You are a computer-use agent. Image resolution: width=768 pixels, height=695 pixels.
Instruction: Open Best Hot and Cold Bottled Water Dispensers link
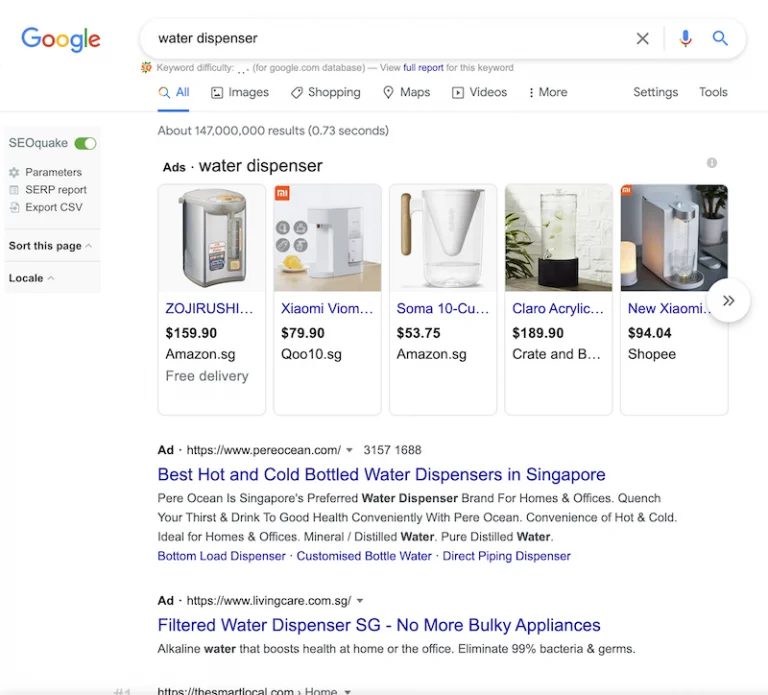pyautogui.click(x=381, y=475)
